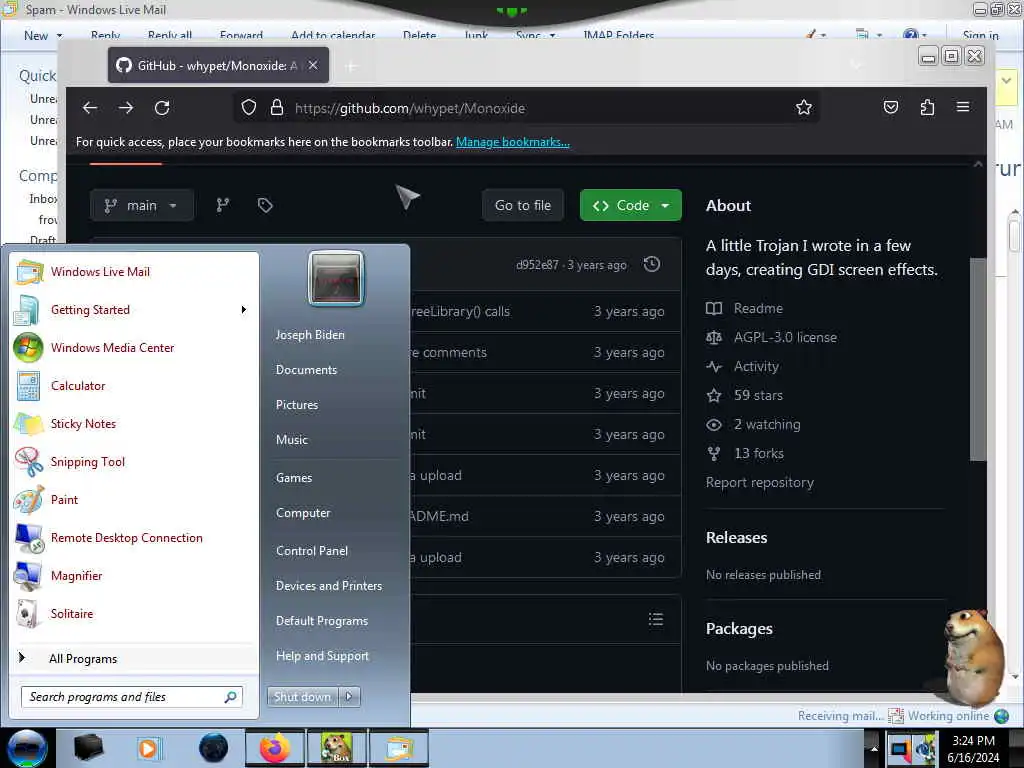The height and width of the screenshot is (768, 1024).
Task: Show hidden system tray icons
Action: (874, 749)
